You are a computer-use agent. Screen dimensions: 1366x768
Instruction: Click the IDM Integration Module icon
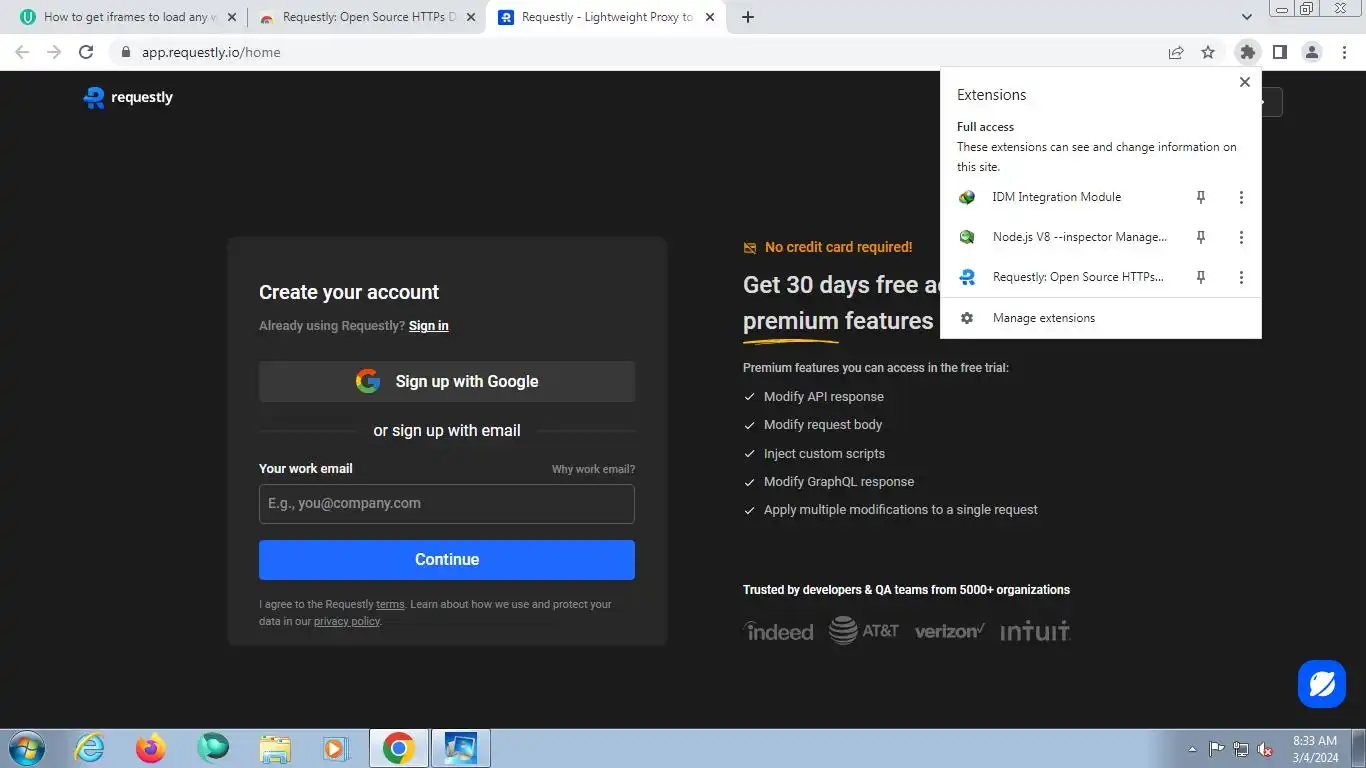tap(967, 197)
